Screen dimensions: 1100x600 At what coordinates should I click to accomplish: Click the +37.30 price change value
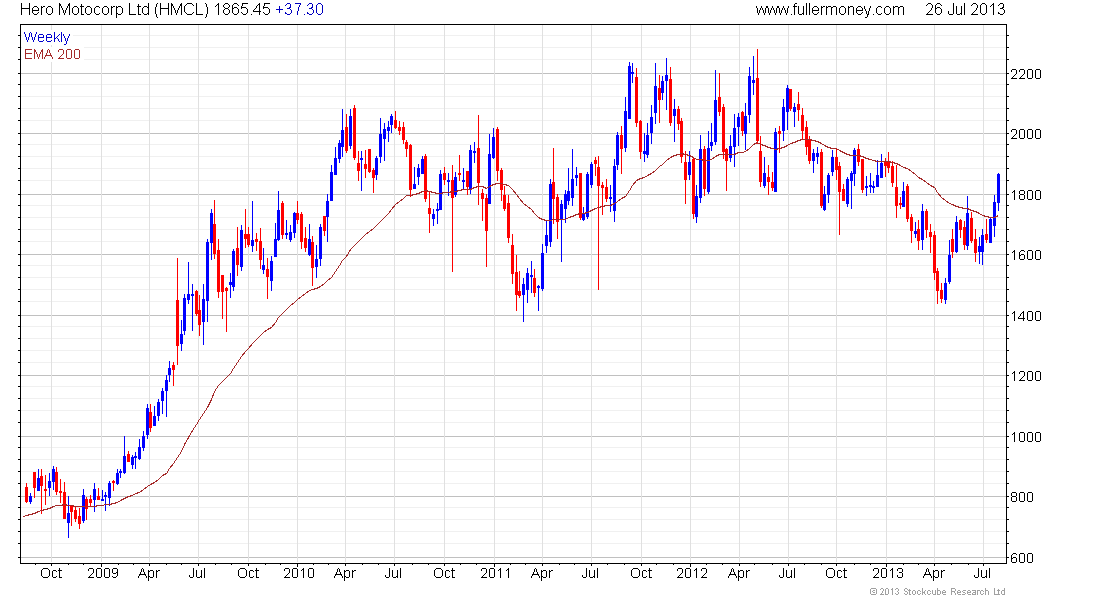[x=299, y=10]
